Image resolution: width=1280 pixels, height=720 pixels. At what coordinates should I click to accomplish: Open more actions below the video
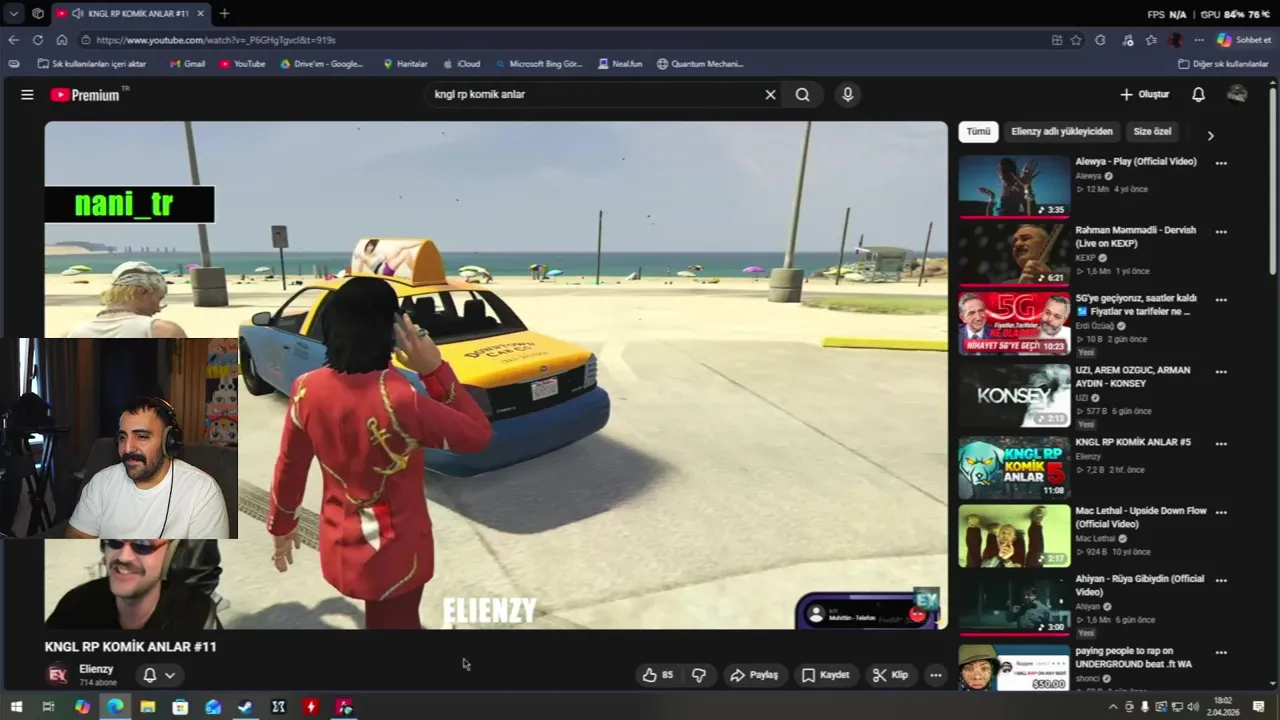pyautogui.click(x=936, y=675)
